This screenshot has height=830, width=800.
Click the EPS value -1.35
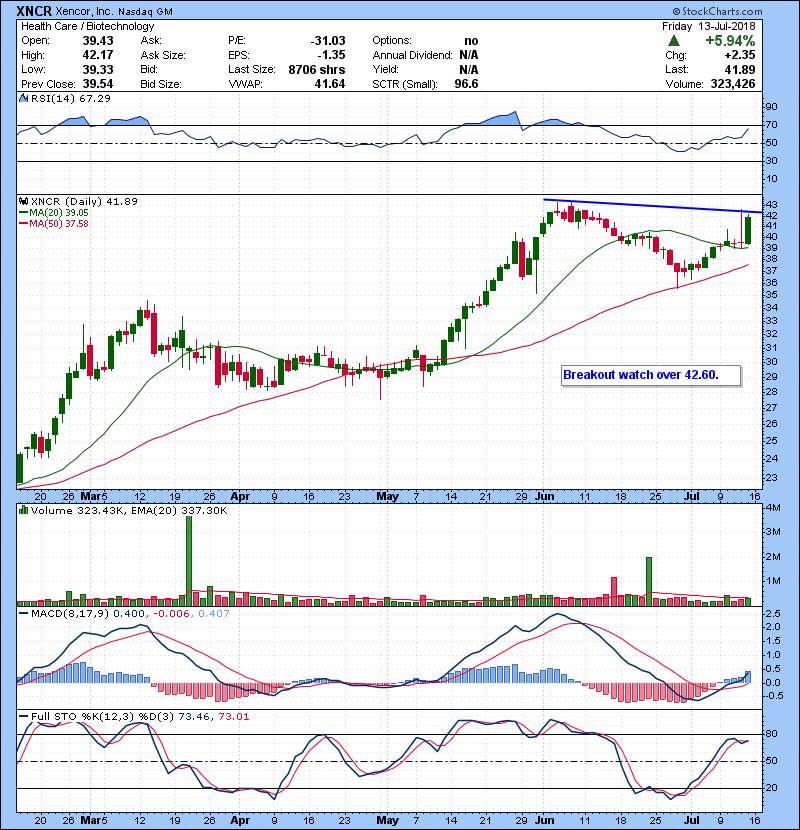(x=331, y=55)
